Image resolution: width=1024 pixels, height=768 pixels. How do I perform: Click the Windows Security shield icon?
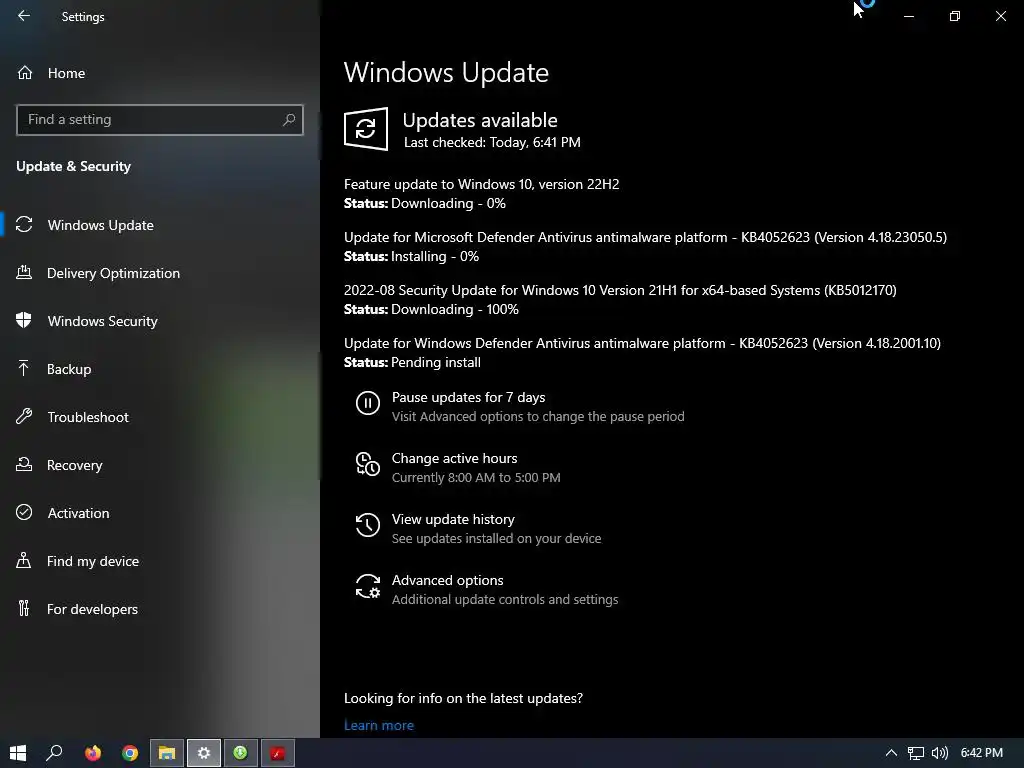point(24,320)
